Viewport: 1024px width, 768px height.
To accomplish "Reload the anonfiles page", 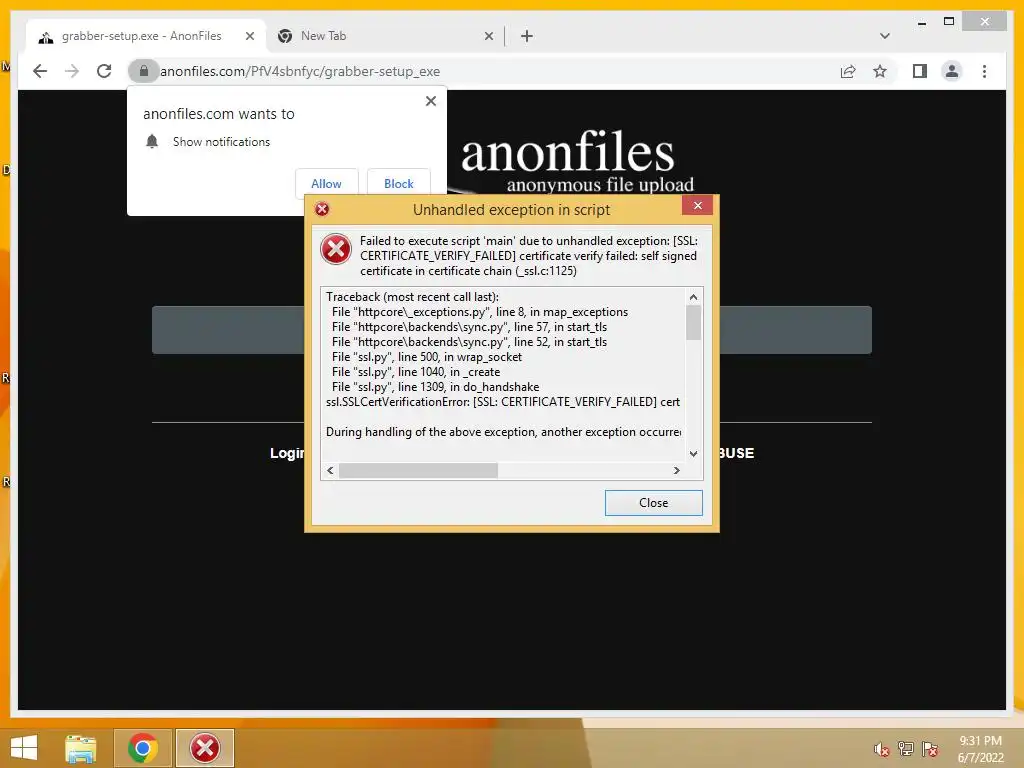I will pyautogui.click(x=104, y=71).
